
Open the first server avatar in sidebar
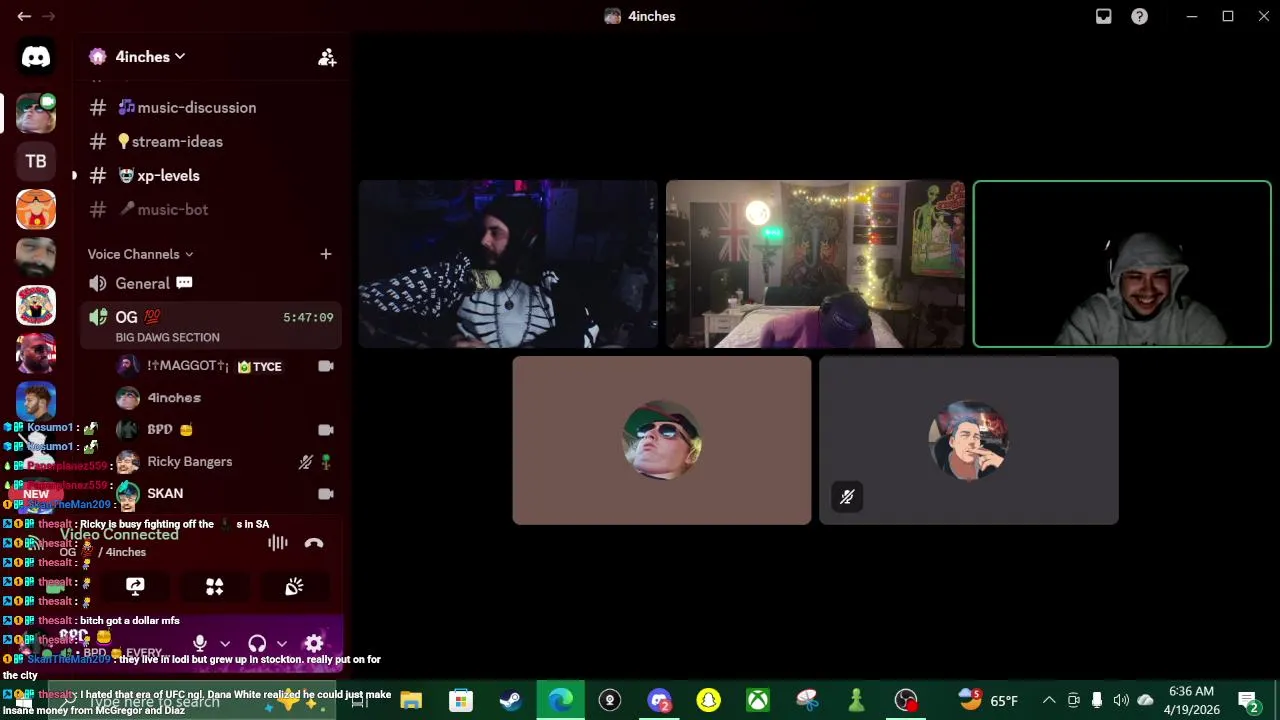pyautogui.click(x=36, y=113)
